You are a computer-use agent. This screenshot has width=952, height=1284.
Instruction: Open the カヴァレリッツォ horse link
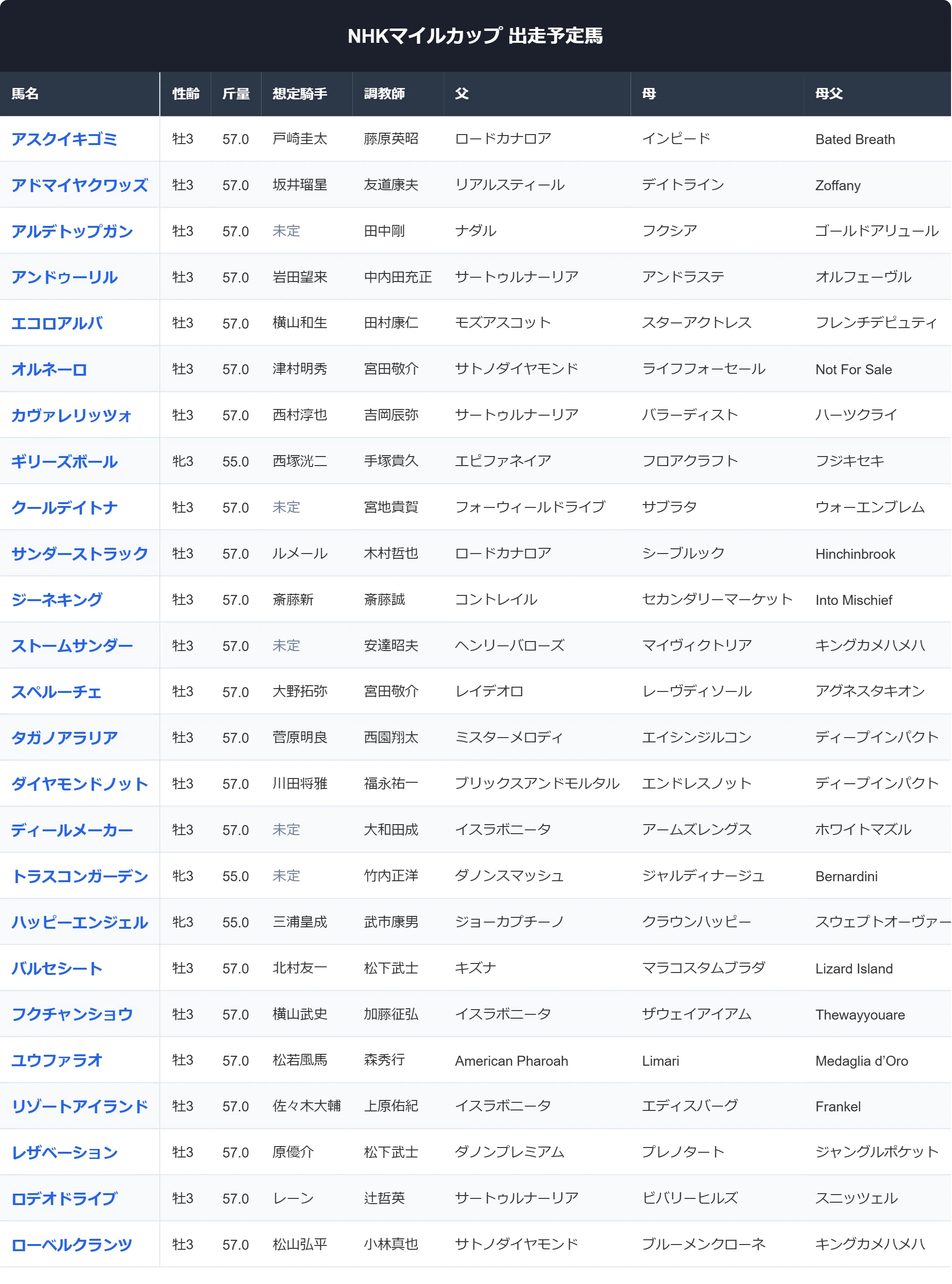pyautogui.click(x=71, y=416)
